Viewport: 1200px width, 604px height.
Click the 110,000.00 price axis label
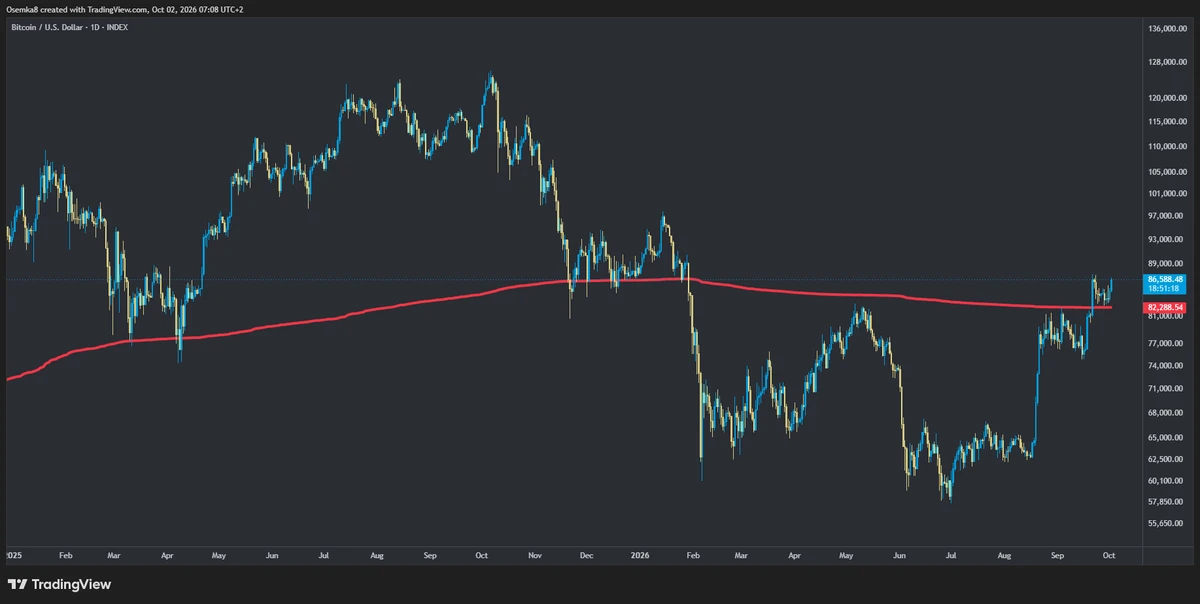[x=1169, y=147]
